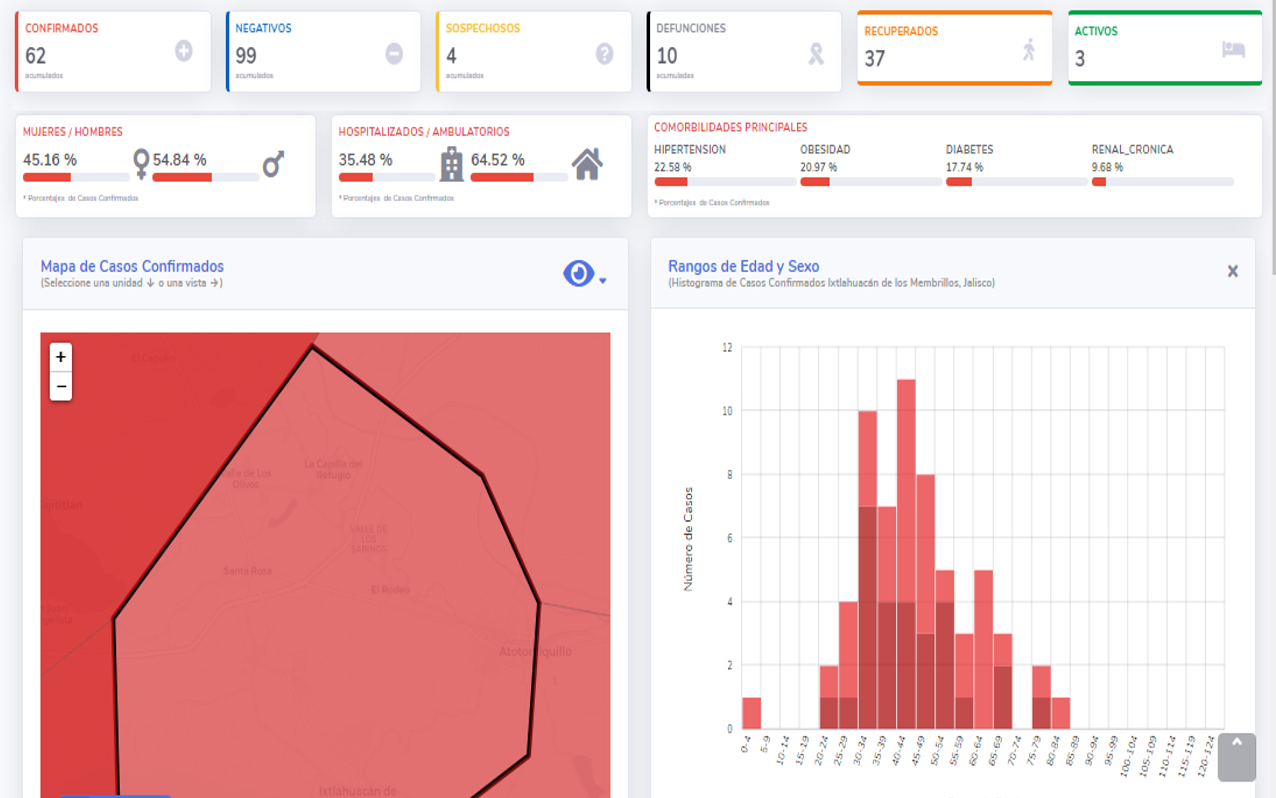Toggle the map view eye icon
1276x798 pixels.
[578, 273]
